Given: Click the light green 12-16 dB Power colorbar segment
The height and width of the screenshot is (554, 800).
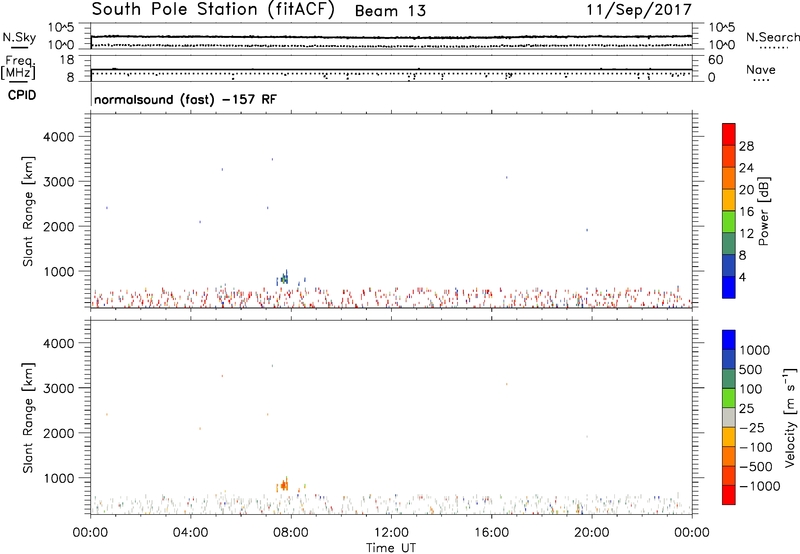Looking at the screenshot, I should 729,222.
